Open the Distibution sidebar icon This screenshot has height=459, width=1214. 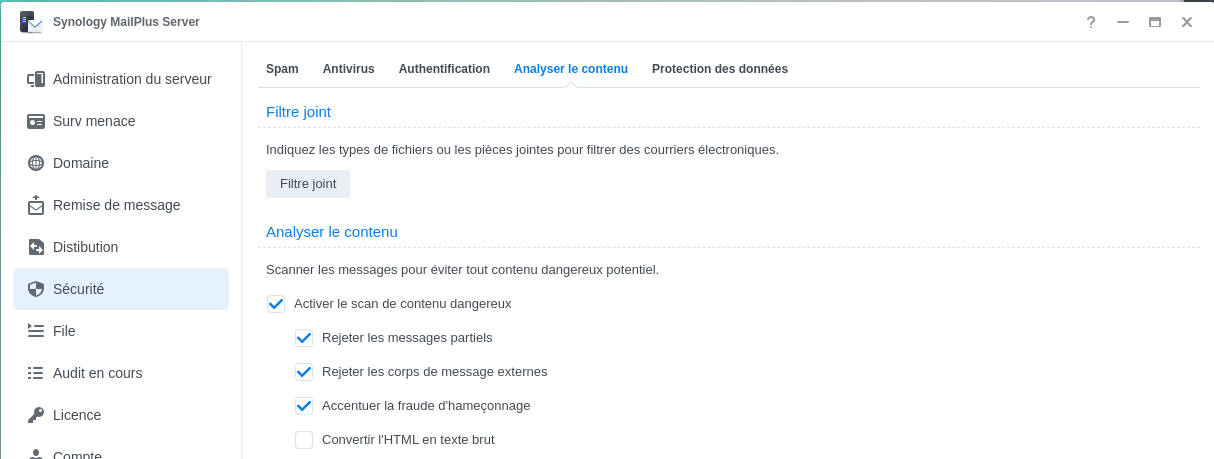pos(36,247)
